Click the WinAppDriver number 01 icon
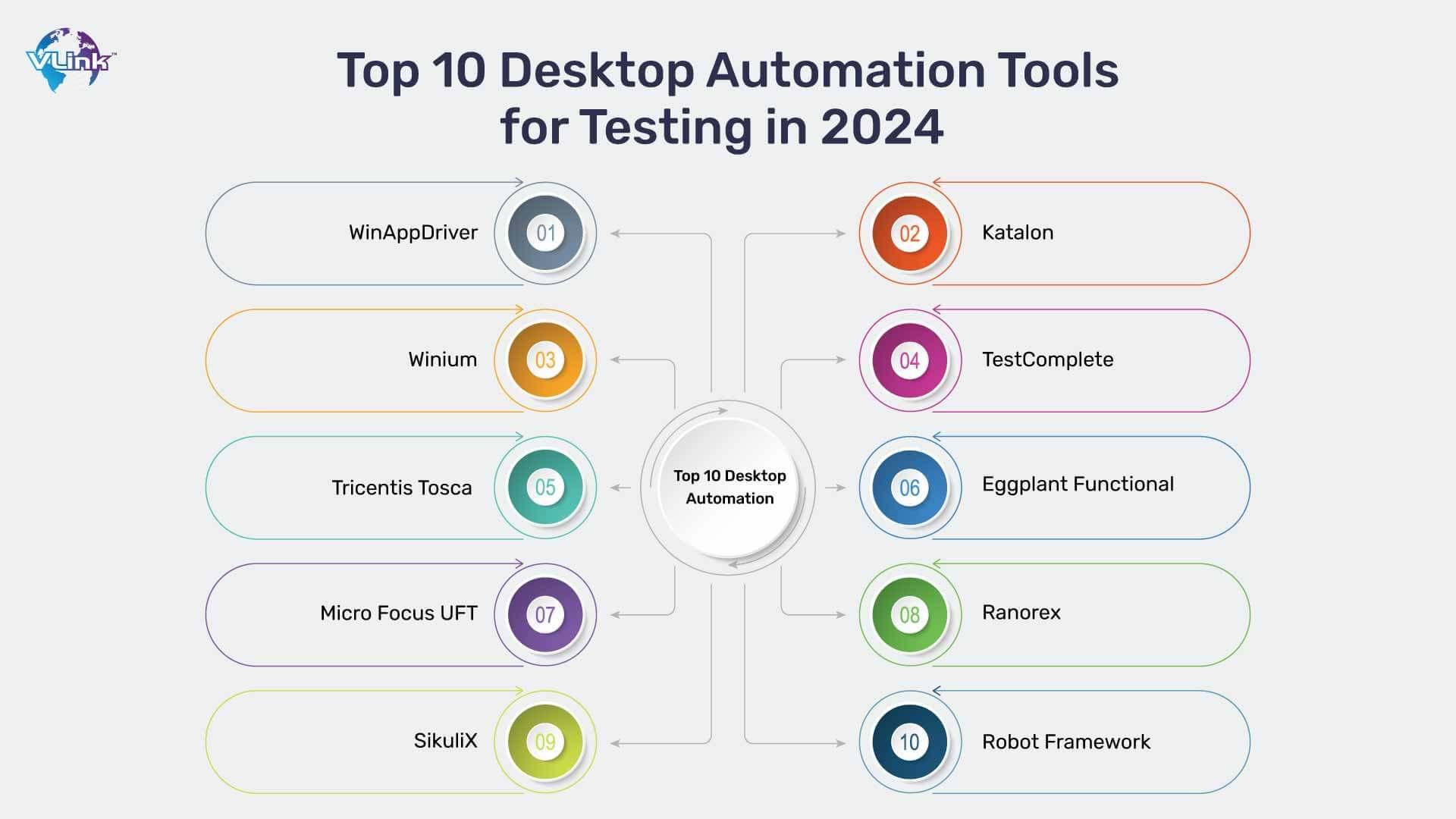Screen dimensions: 1456x819 546,232
